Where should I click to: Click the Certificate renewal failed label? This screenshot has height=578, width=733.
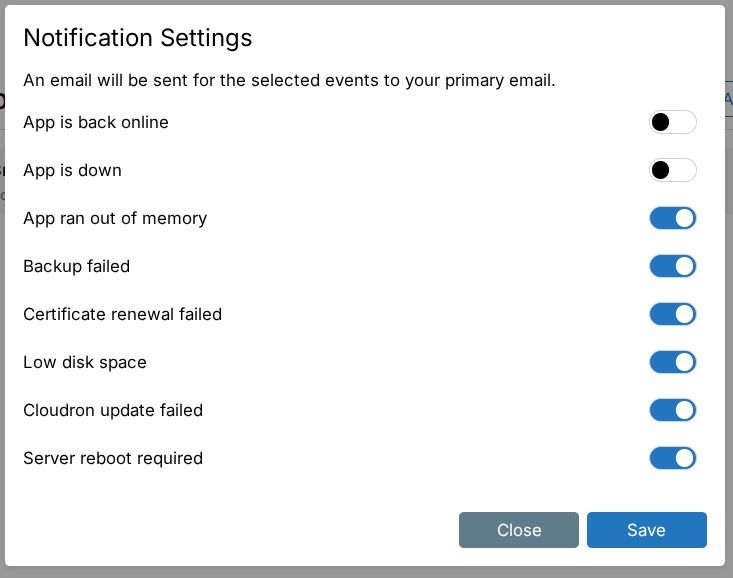point(122,314)
